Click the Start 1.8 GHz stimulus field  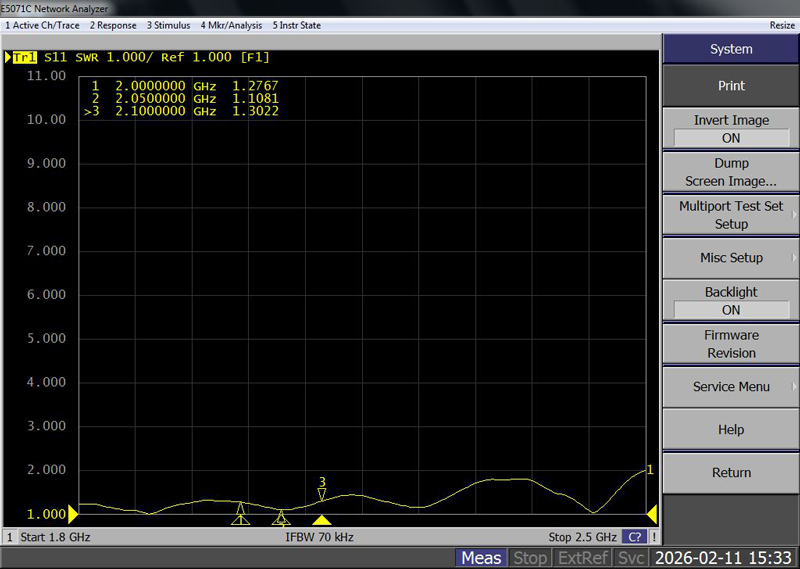(57, 537)
